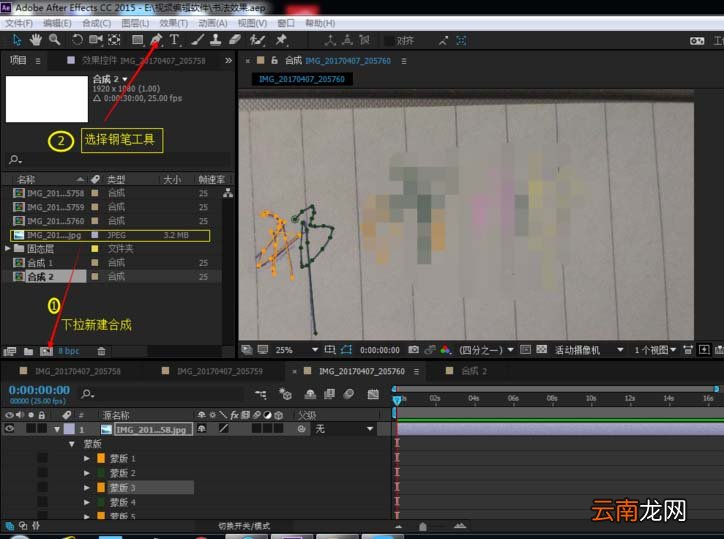Open the parent 无 dropdown for layer 1
724x539 pixels.
tap(344, 429)
